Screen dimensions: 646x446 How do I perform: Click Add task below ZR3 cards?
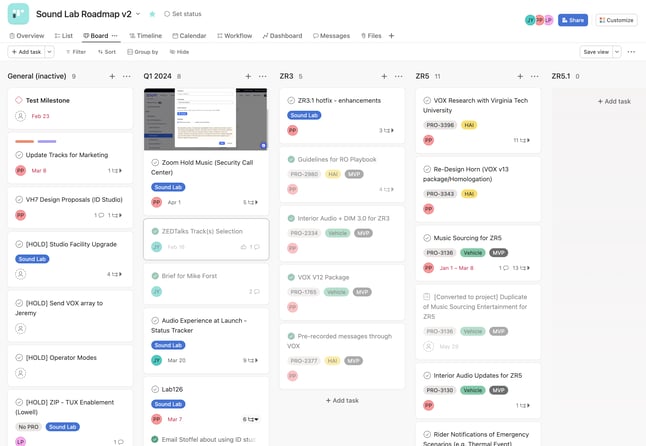tap(342, 400)
